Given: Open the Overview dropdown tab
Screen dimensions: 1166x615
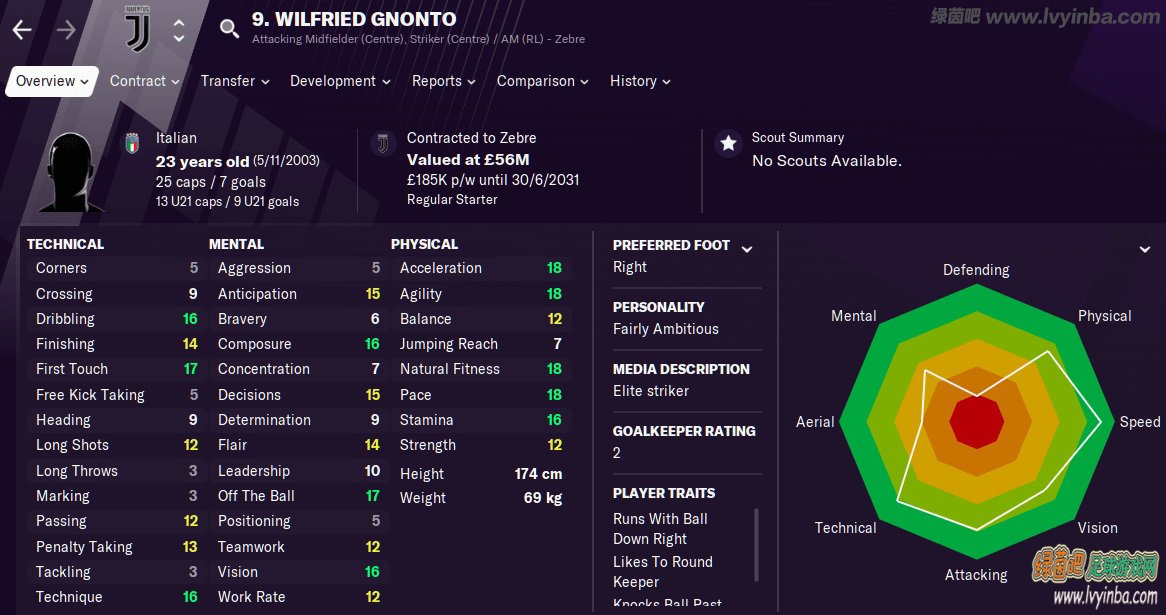Looking at the screenshot, I should [52, 81].
